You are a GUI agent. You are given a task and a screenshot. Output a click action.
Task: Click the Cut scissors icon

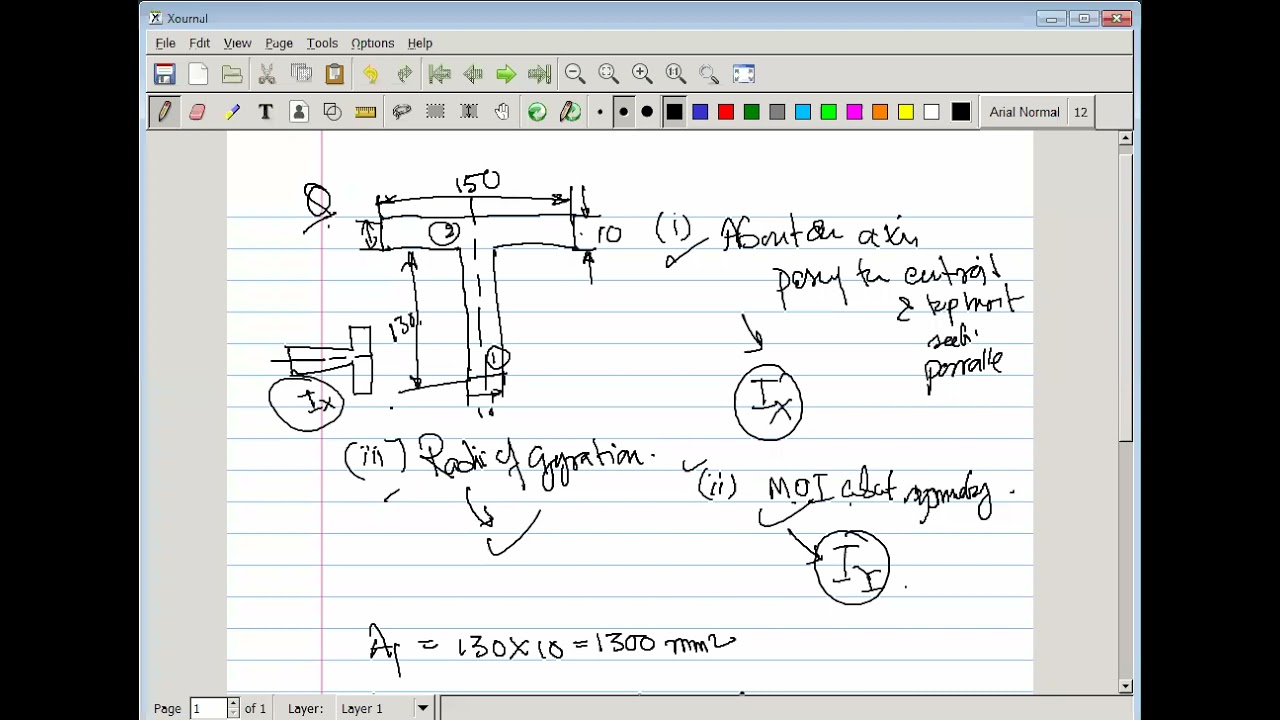267,73
